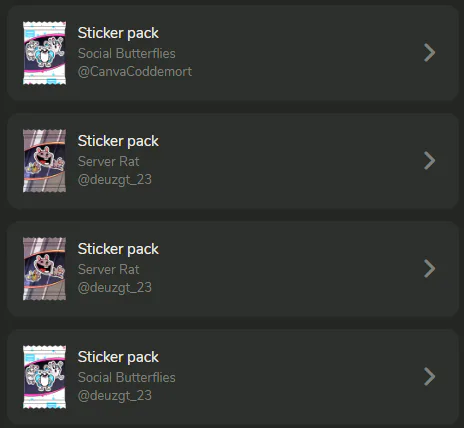Screen dimensions: 464x428
Task: Click the Sticker pack title of the first Server Rat
Action: click(x=118, y=141)
